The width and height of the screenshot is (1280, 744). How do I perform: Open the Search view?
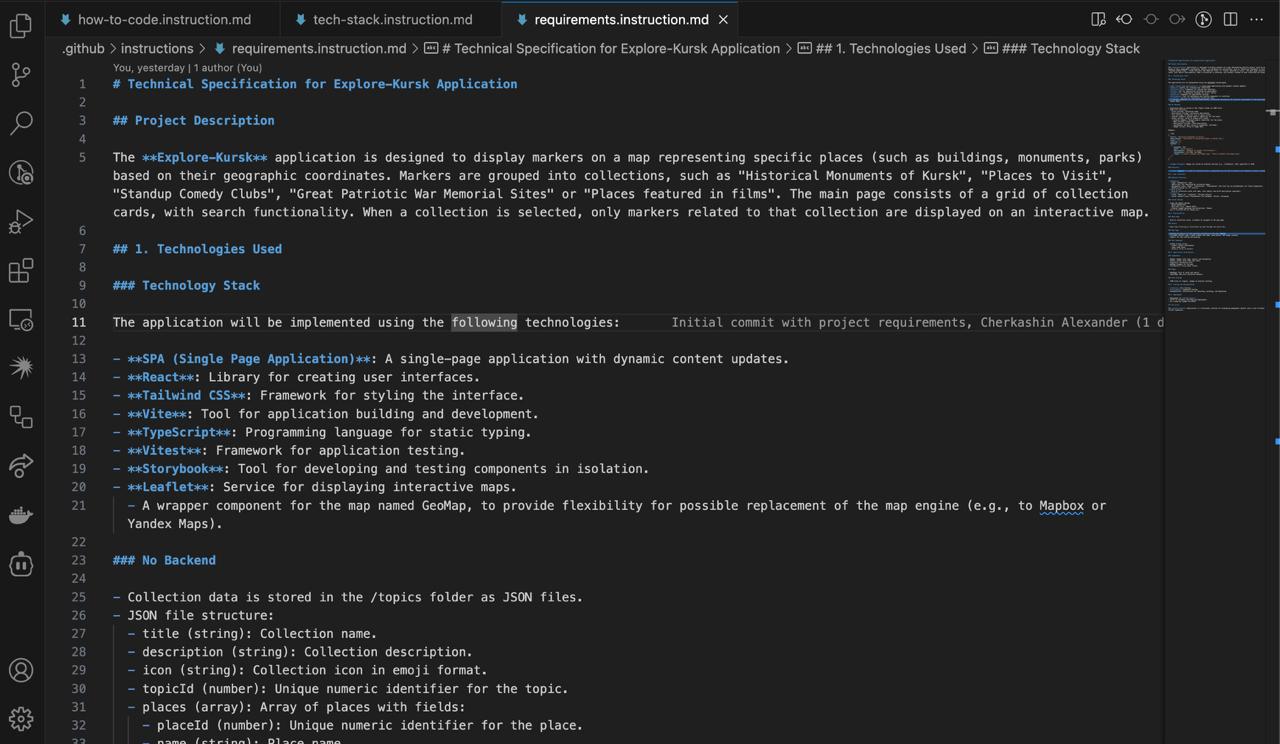click(x=21, y=123)
